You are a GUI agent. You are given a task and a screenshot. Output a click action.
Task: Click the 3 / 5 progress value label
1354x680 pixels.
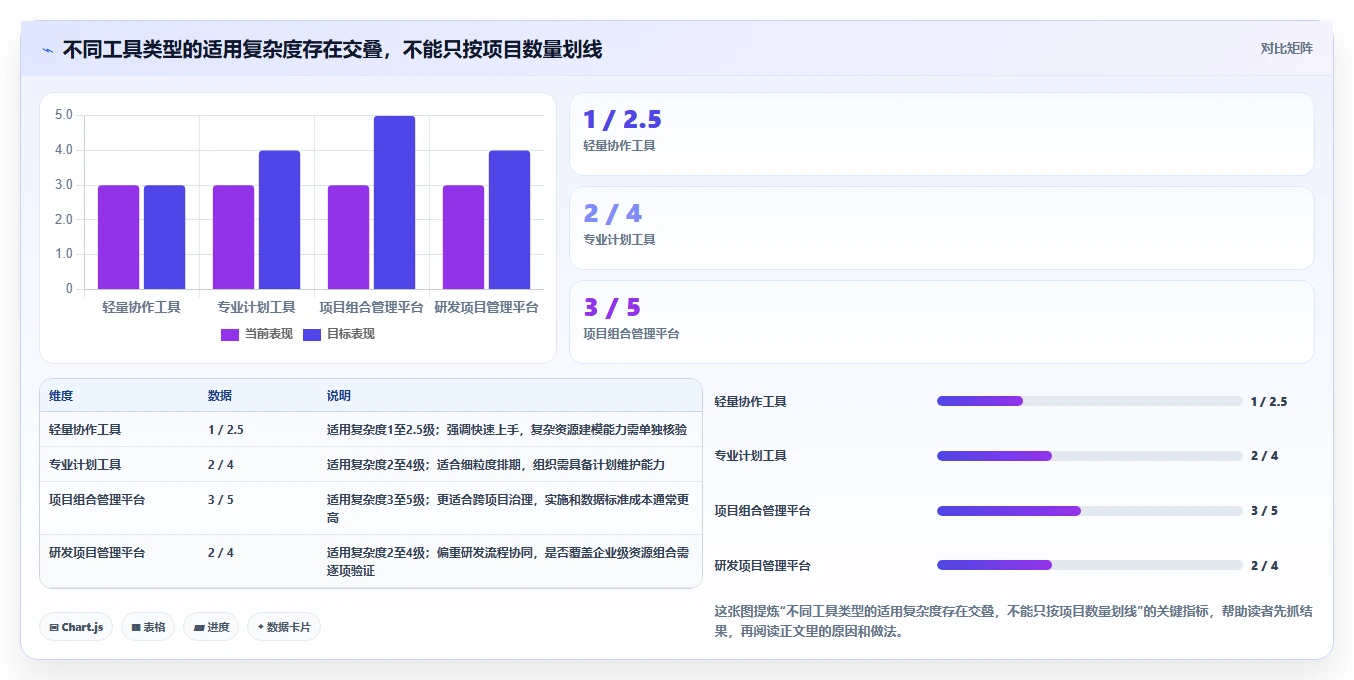point(1264,511)
